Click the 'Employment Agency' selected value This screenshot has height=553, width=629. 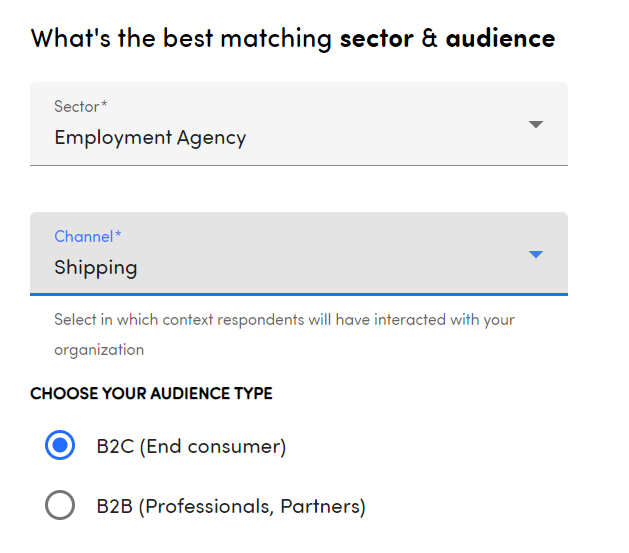[x=150, y=137]
